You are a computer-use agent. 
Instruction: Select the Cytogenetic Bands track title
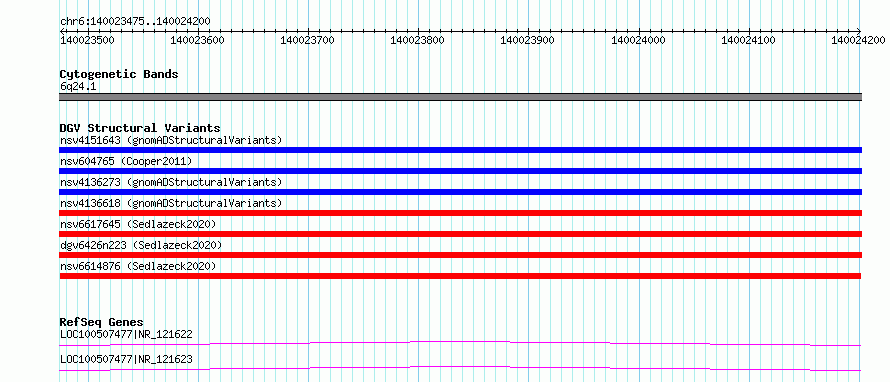coord(119,74)
